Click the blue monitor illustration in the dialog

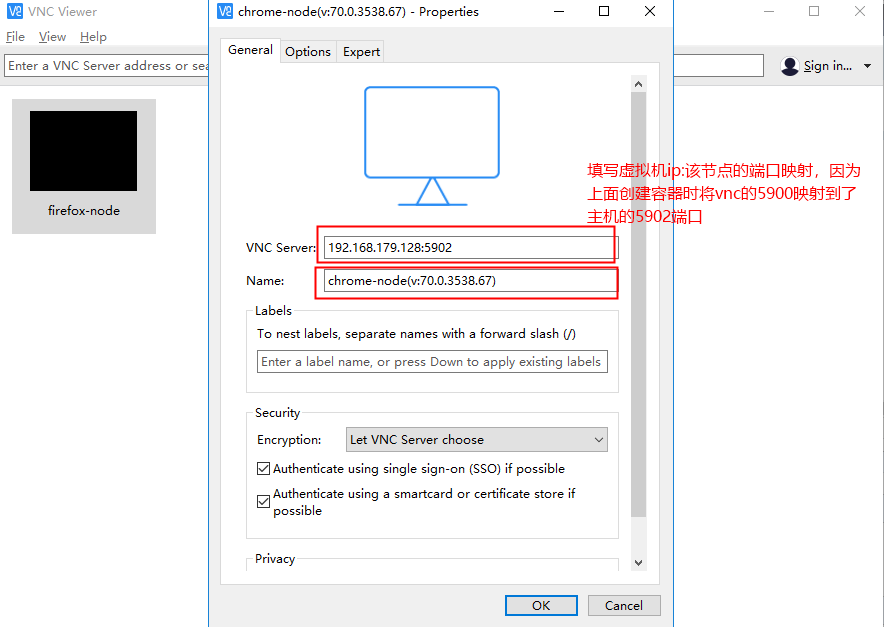[x=432, y=146]
